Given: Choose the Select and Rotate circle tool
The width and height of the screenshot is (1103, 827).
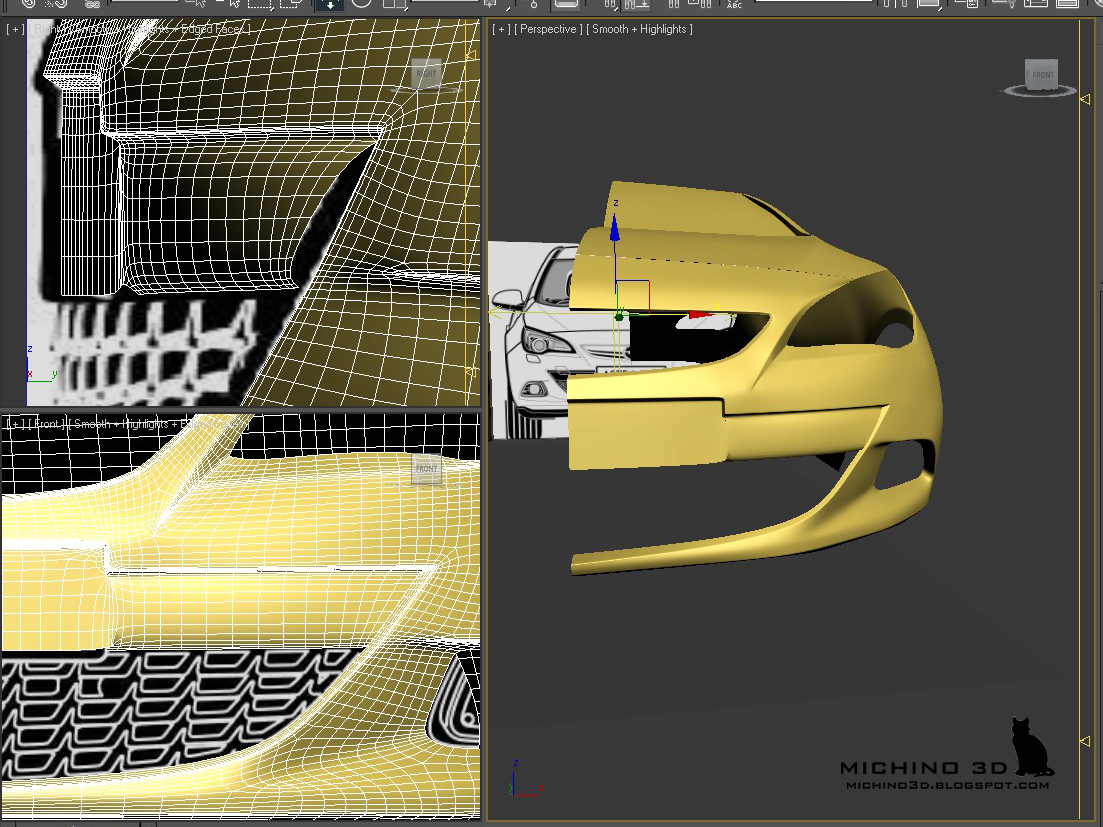Looking at the screenshot, I should click(x=361, y=4).
